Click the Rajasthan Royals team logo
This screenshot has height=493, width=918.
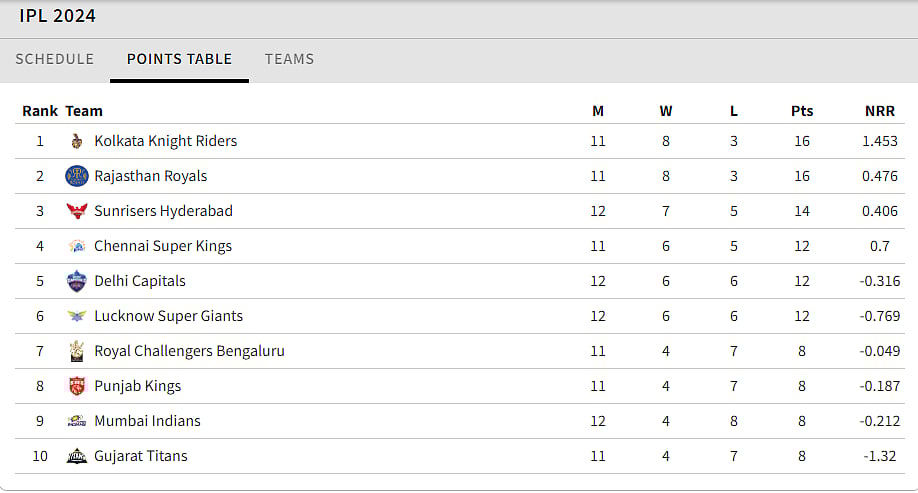click(77, 176)
